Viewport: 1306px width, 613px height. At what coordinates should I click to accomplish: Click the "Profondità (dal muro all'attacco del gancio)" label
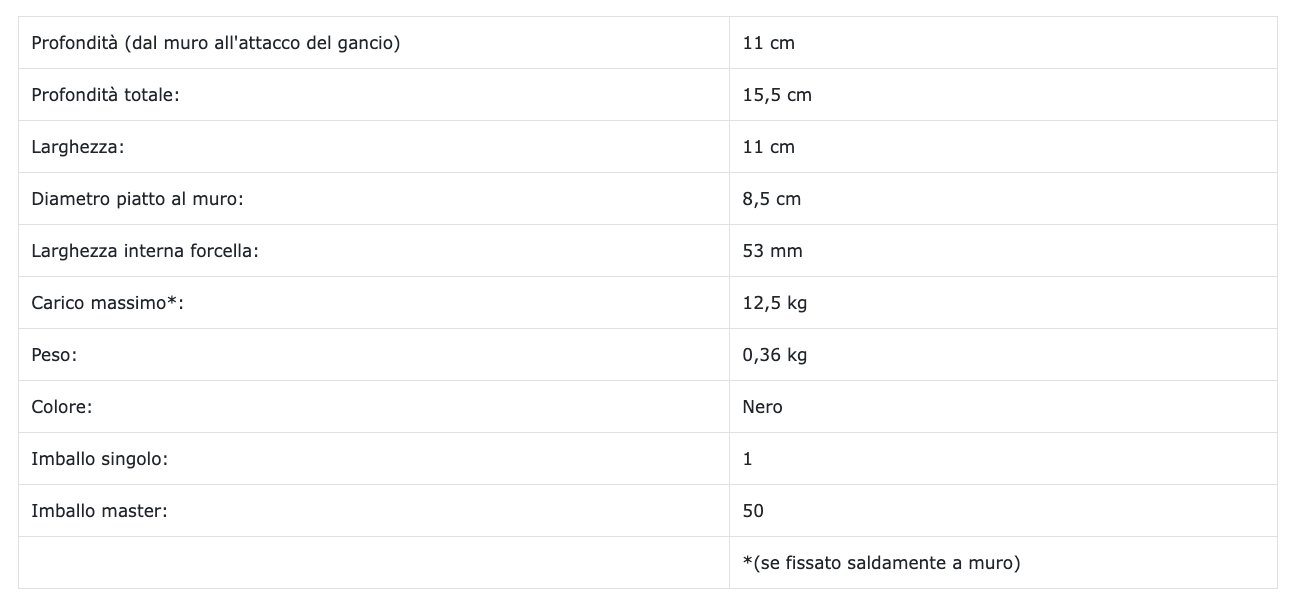click(x=216, y=43)
